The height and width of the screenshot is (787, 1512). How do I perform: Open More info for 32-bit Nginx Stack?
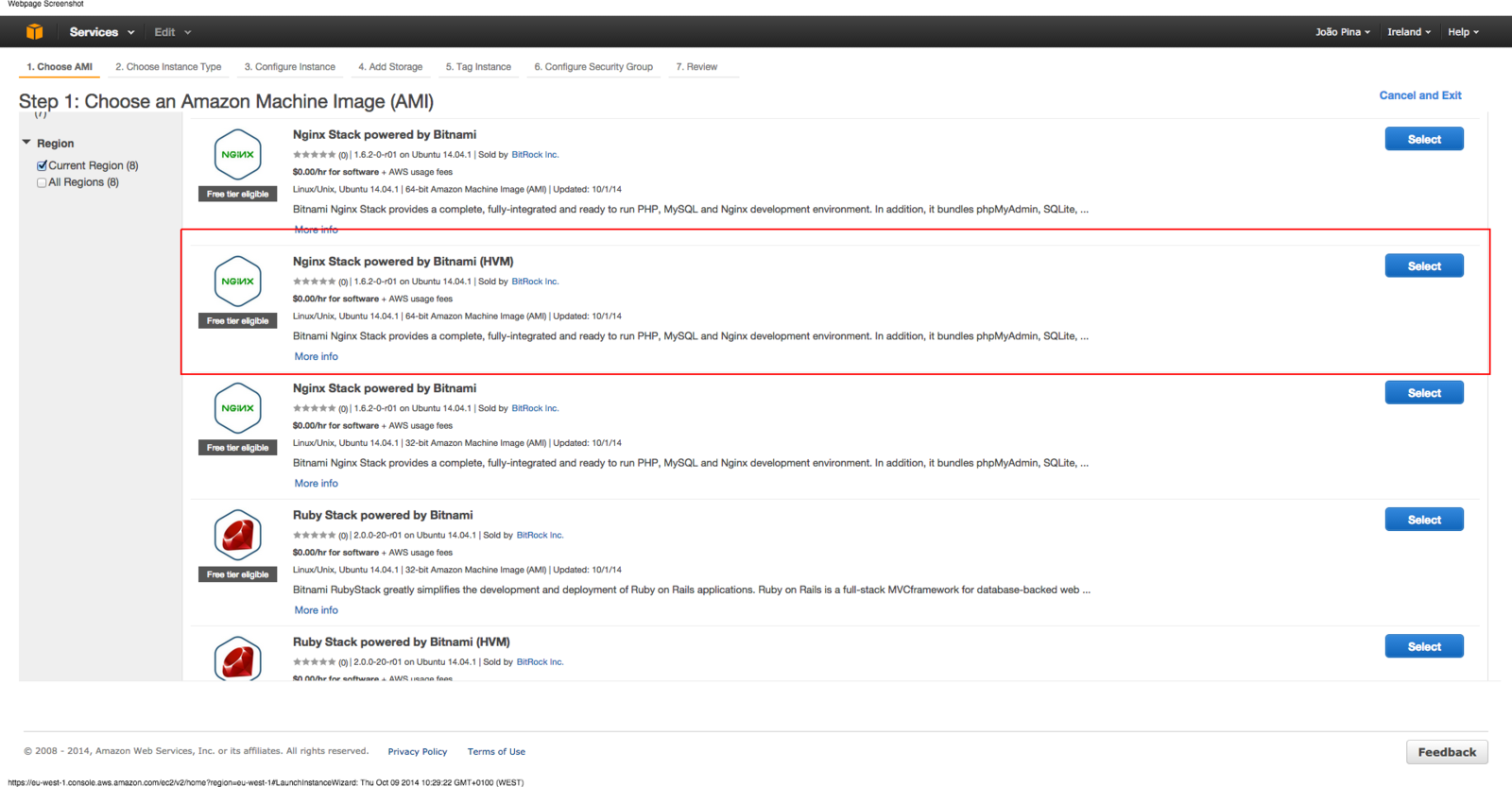coord(316,483)
